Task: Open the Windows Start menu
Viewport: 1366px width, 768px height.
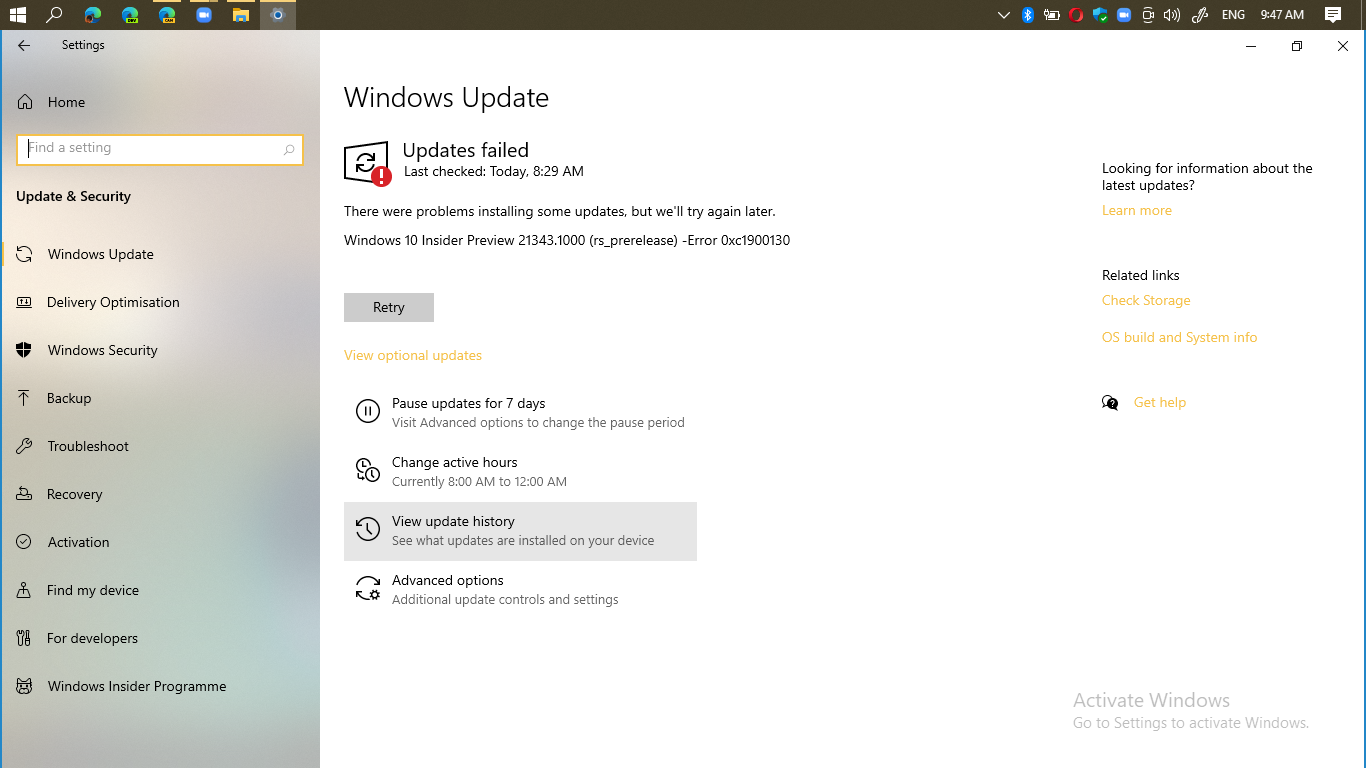Action: tap(17, 15)
